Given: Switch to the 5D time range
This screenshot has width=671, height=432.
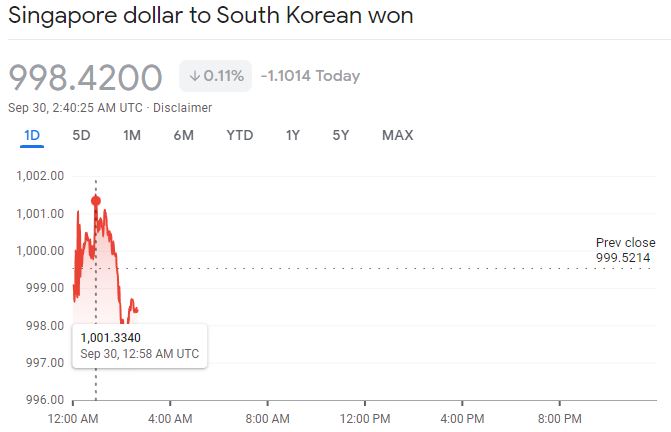Looking at the screenshot, I should click(81, 136).
